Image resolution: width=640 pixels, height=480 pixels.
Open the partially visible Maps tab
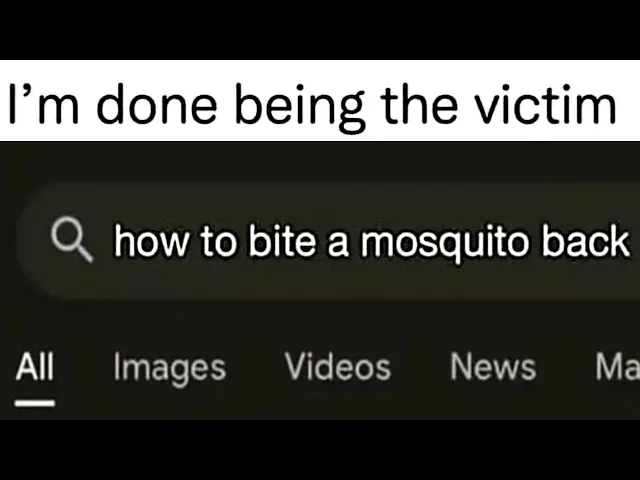(x=617, y=366)
